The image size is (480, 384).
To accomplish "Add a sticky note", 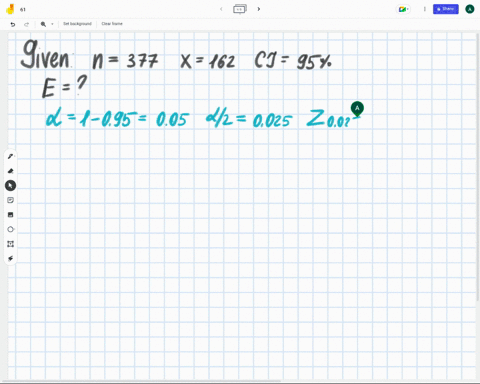I will [10, 200].
